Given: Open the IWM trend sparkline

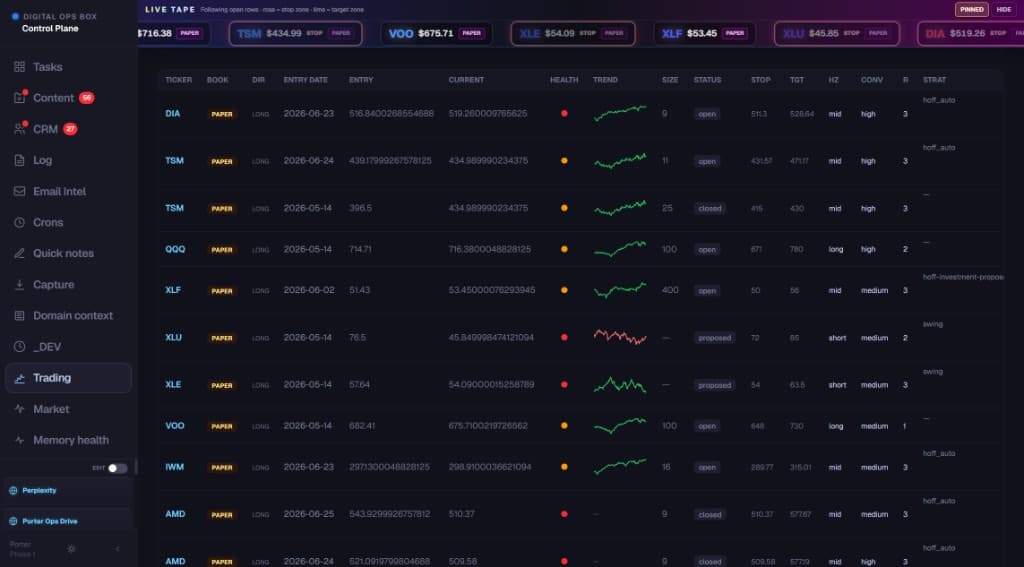Looking at the screenshot, I should point(620,466).
